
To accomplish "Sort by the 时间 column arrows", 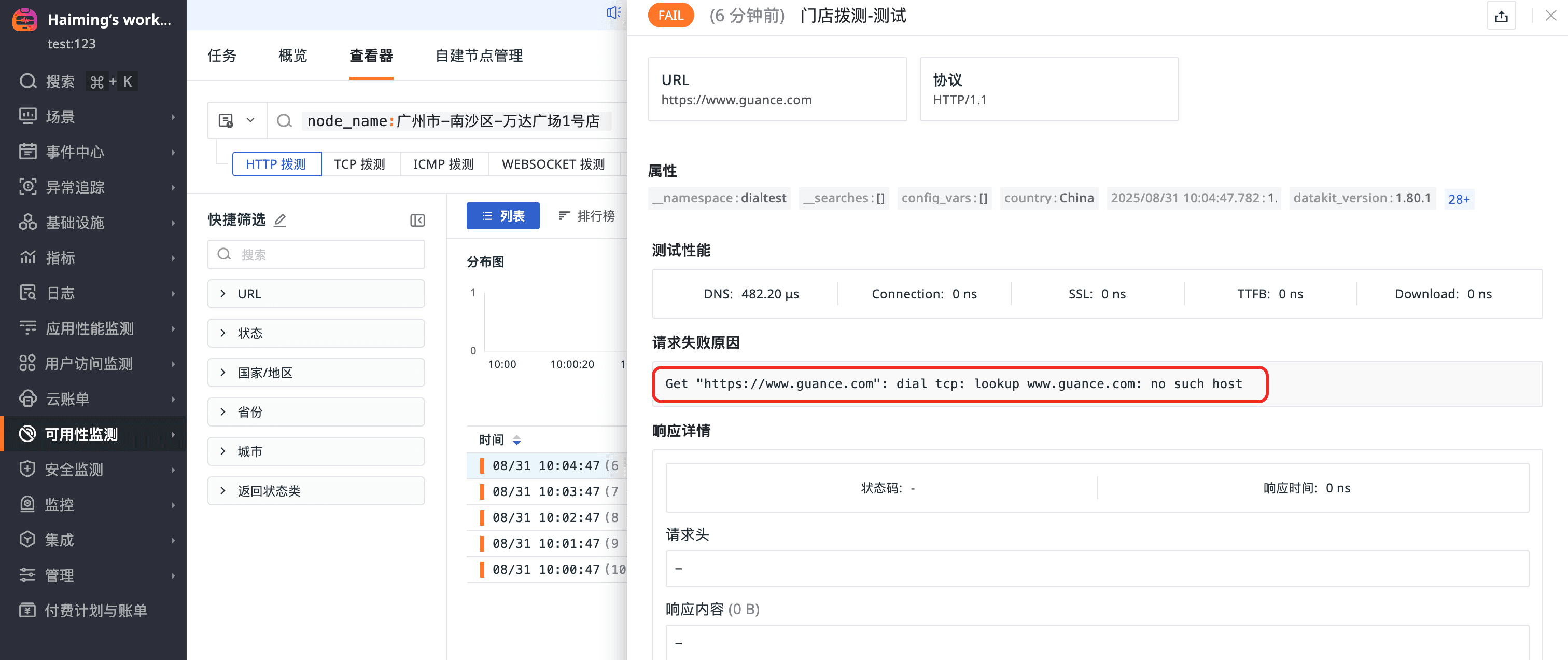I will (516, 440).
